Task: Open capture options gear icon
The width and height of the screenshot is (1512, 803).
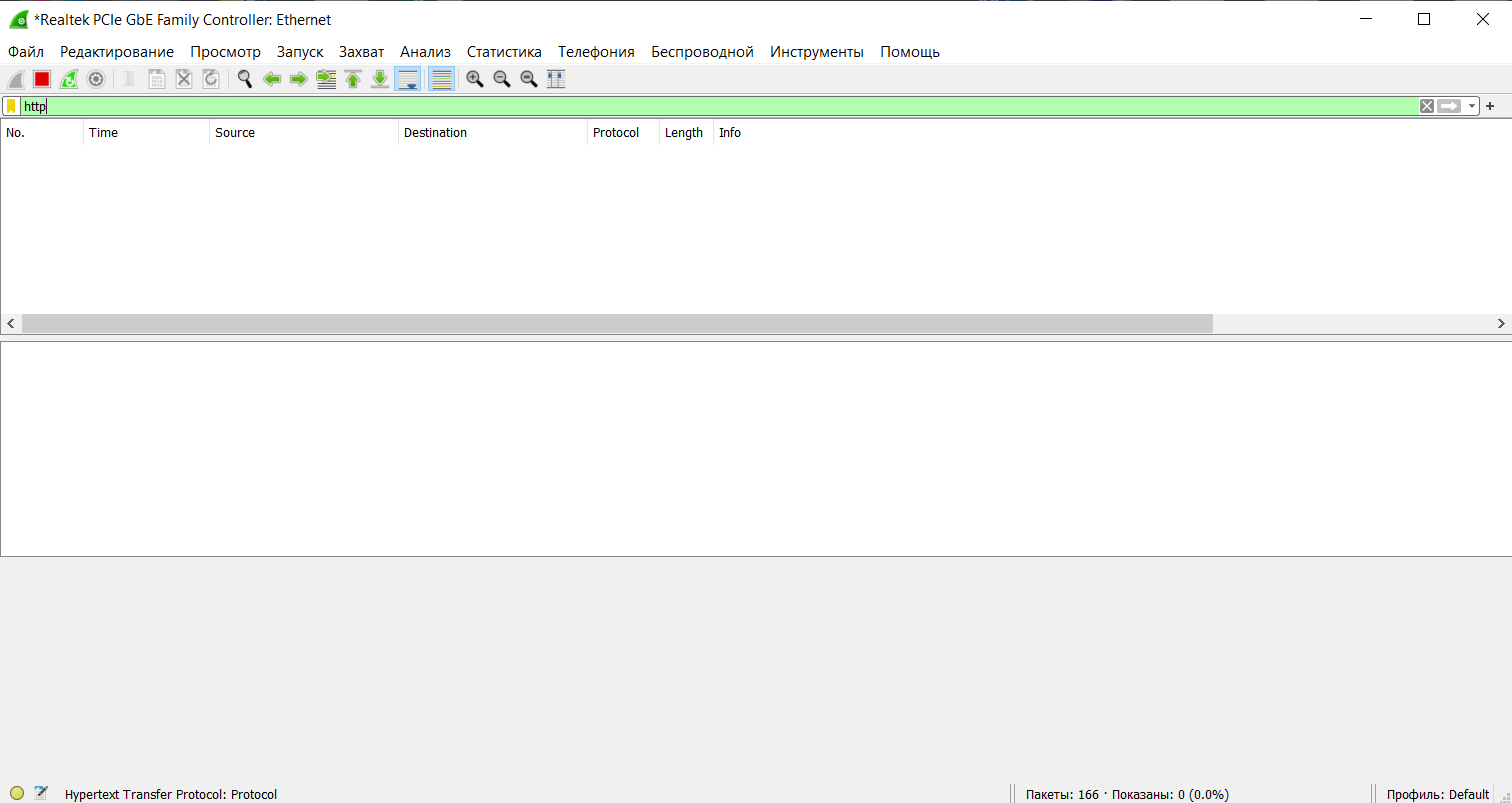Action: click(x=96, y=79)
